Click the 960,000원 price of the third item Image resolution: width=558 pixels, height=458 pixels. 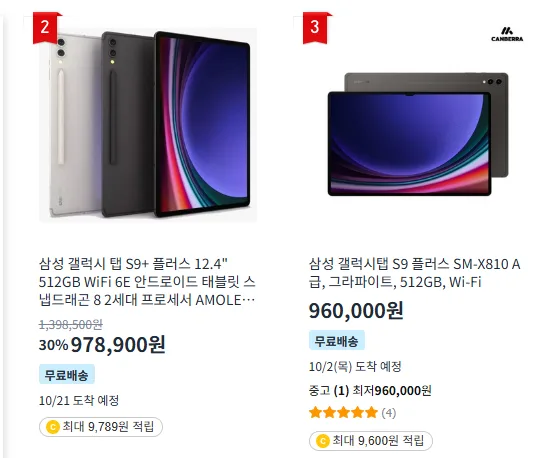tap(356, 311)
